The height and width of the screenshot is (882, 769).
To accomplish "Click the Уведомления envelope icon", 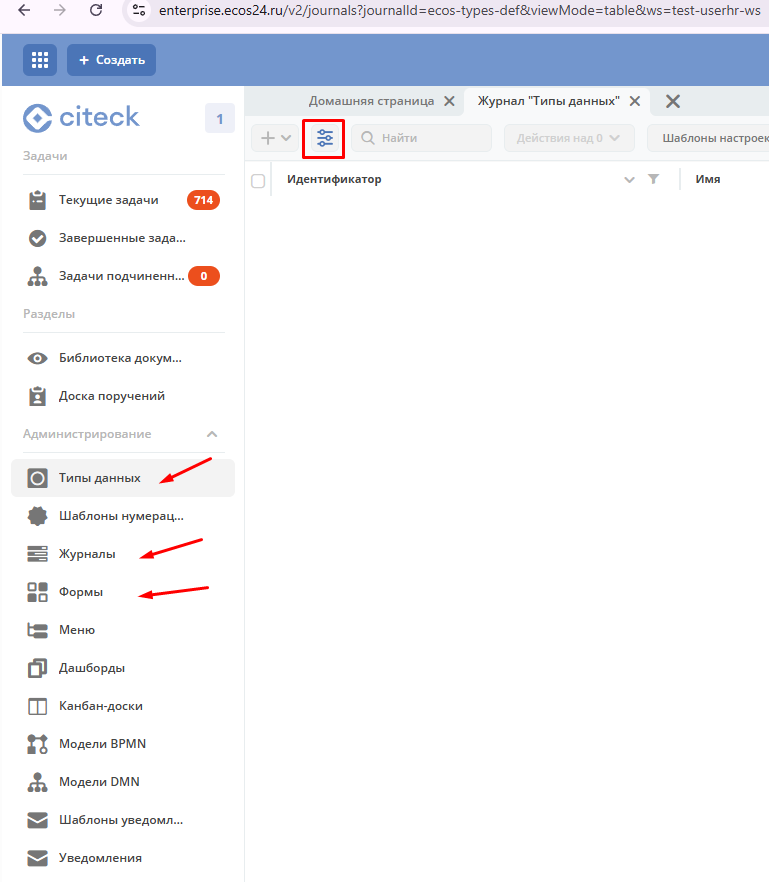I will click(x=37, y=858).
